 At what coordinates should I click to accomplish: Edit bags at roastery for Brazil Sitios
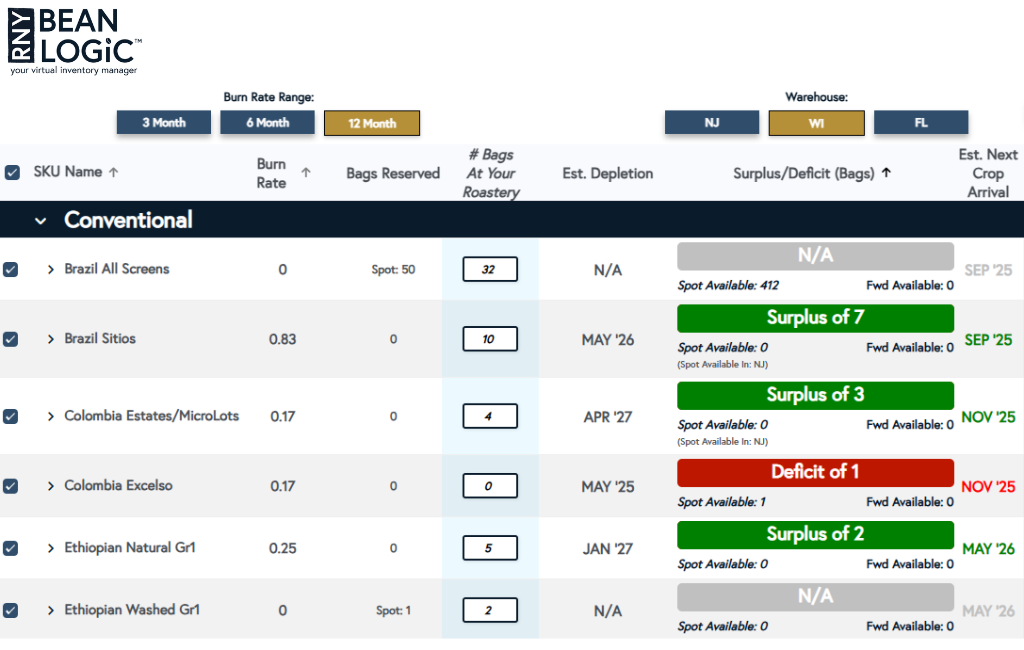(490, 338)
